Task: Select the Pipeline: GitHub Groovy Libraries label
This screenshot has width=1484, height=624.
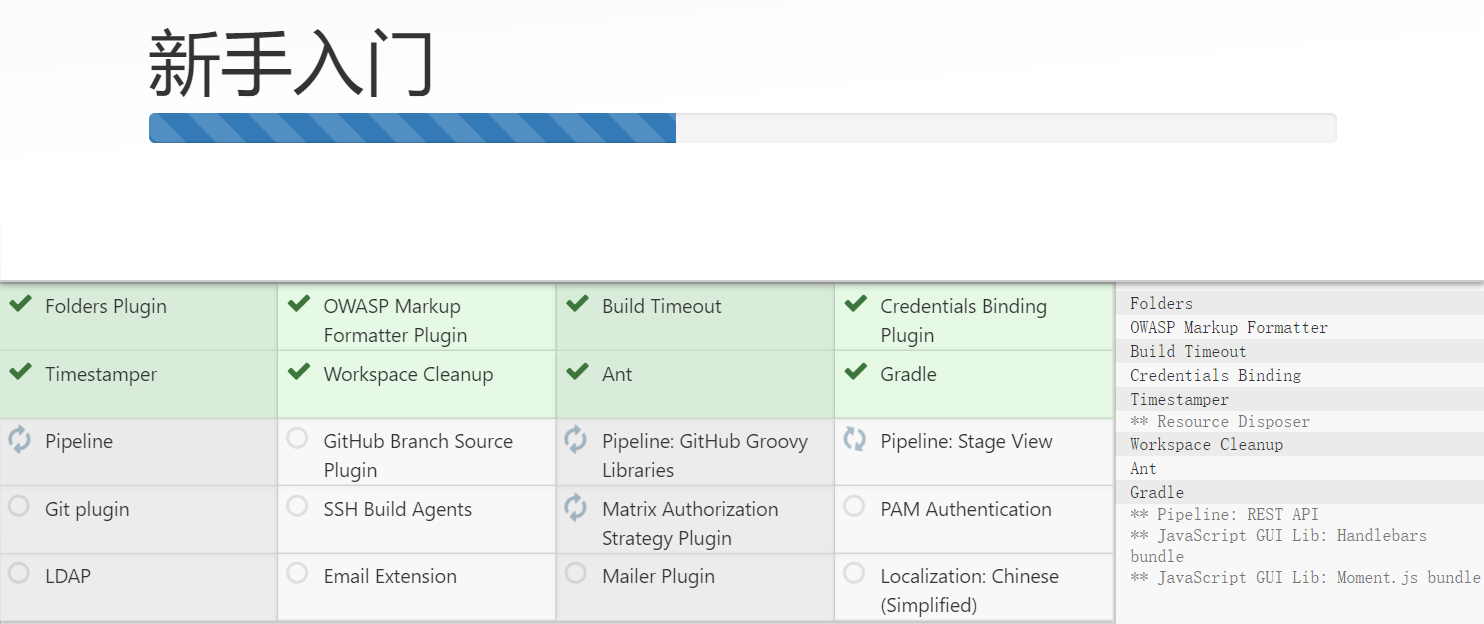Action: click(705, 455)
